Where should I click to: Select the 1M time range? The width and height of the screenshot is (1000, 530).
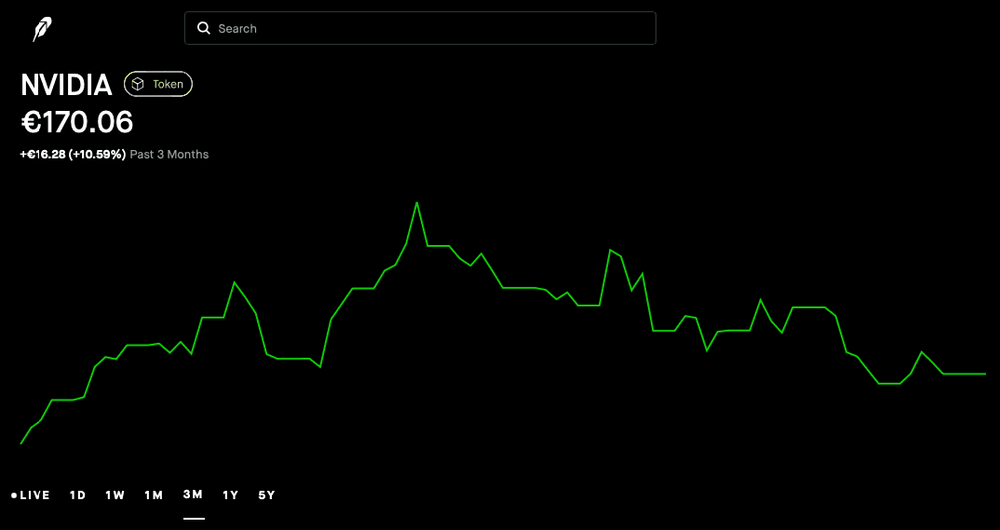154,495
